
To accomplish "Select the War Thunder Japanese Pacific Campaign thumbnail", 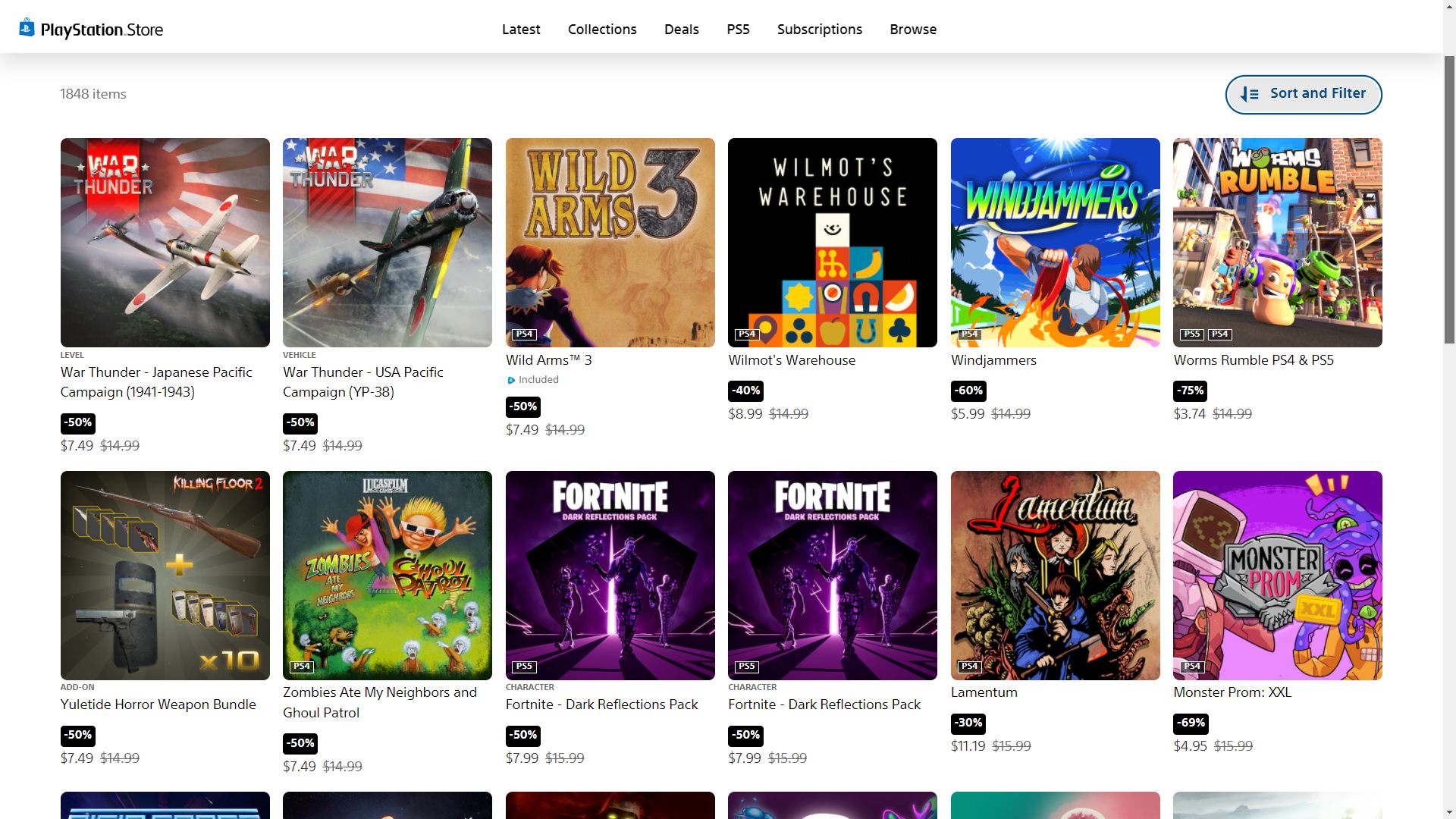I will tap(165, 243).
